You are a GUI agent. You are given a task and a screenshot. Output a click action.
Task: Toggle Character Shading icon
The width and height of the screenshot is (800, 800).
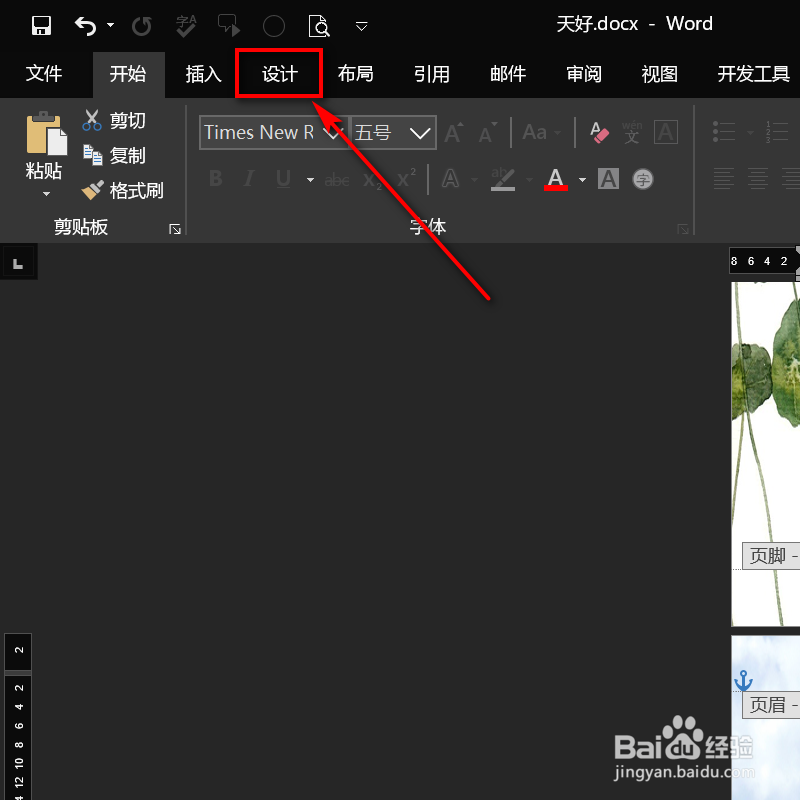(x=608, y=179)
